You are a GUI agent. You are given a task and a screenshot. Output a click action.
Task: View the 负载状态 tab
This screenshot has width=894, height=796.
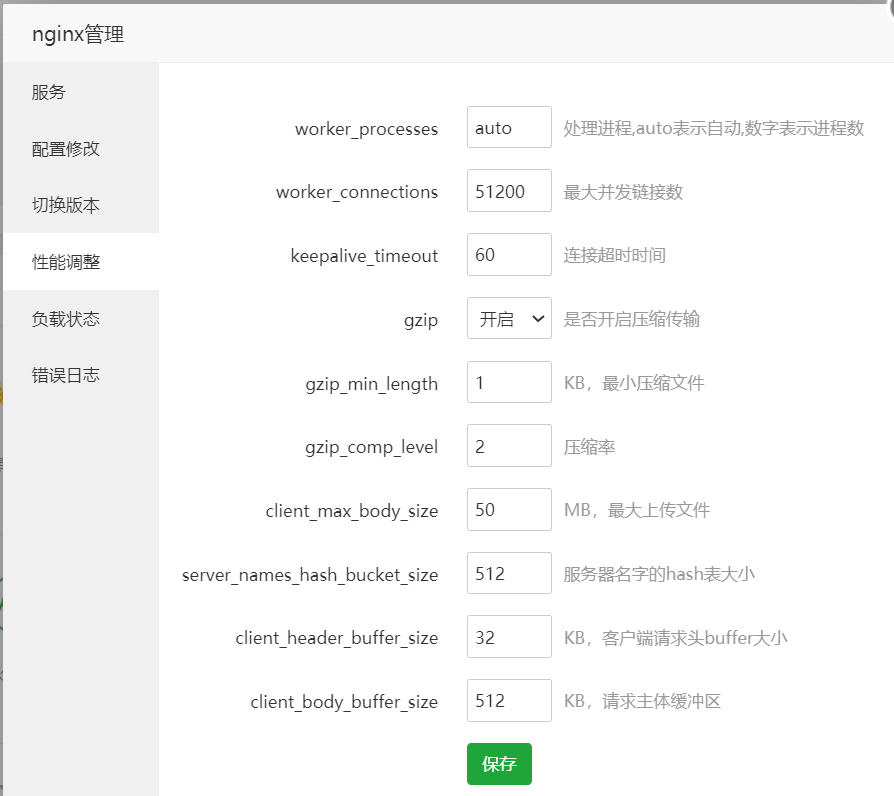tap(81, 318)
